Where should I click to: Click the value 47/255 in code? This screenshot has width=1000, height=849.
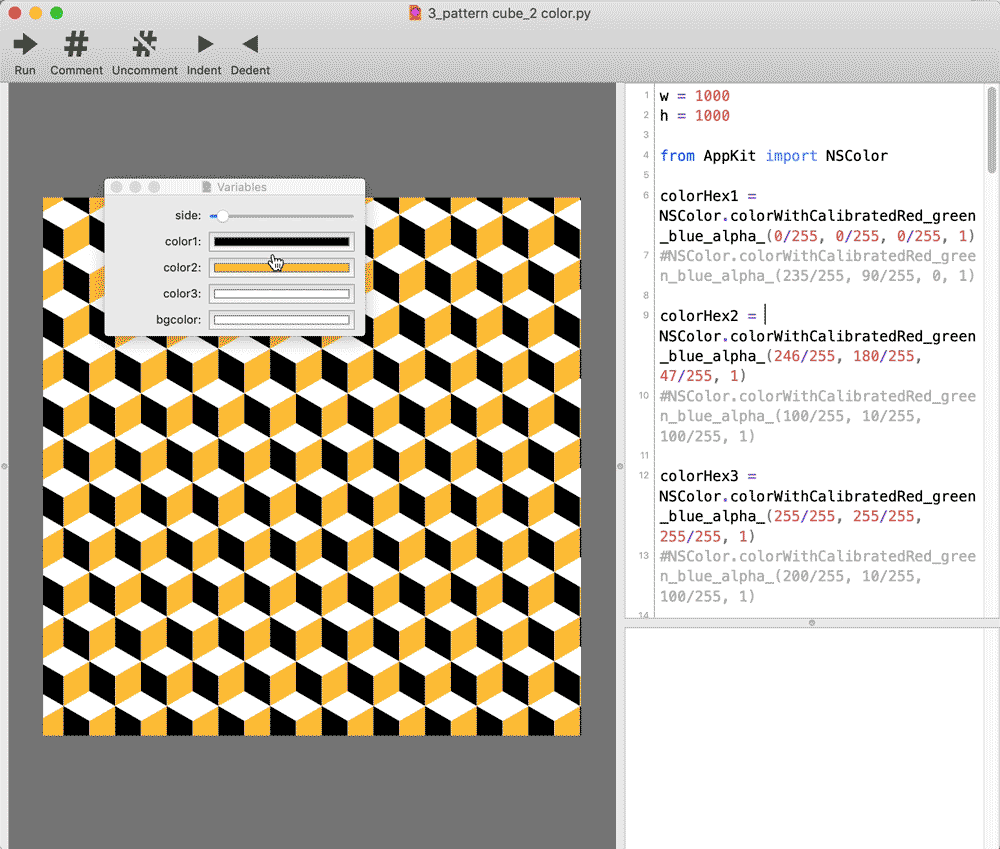point(686,376)
